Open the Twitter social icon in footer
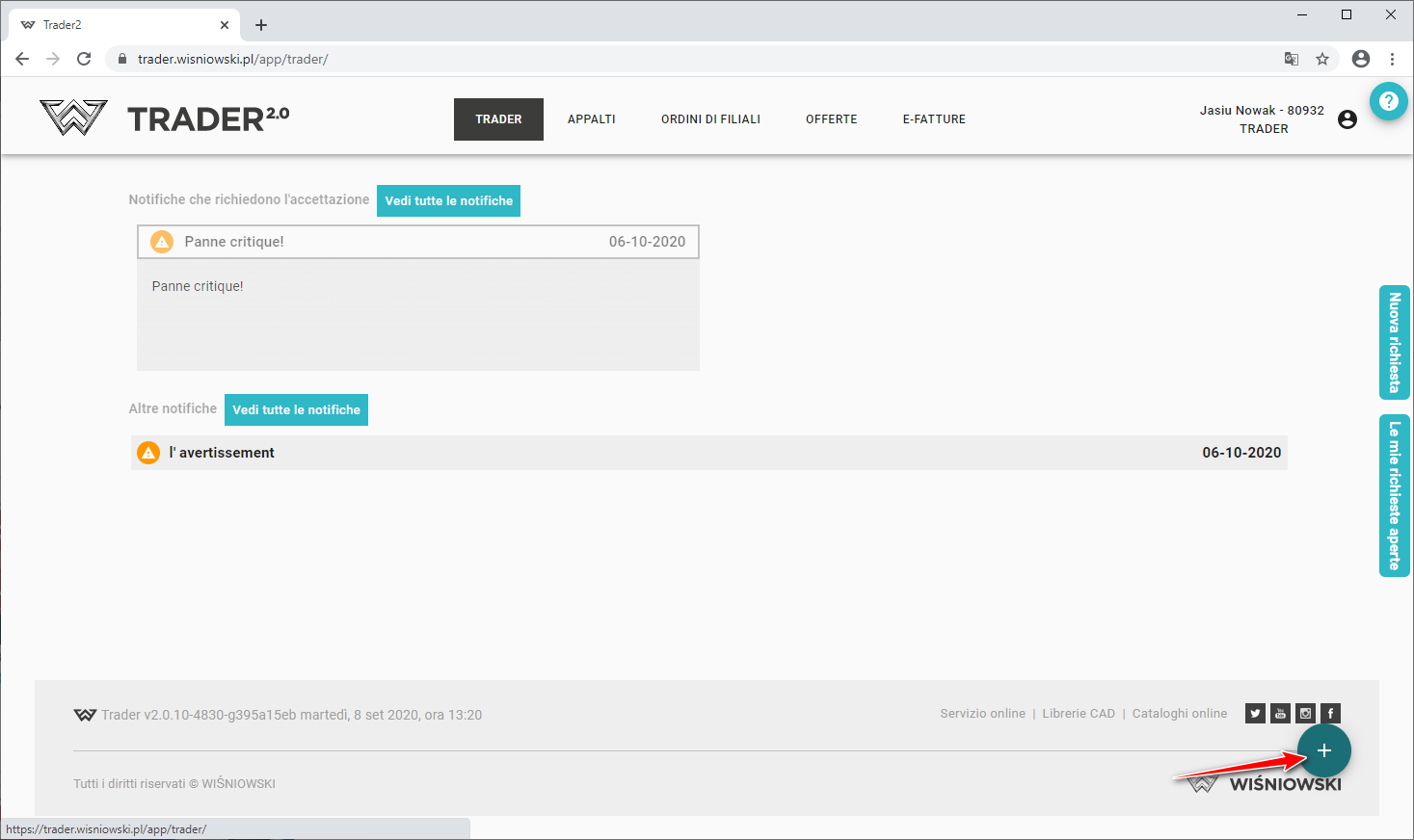This screenshot has width=1414, height=840. click(x=1255, y=714)
